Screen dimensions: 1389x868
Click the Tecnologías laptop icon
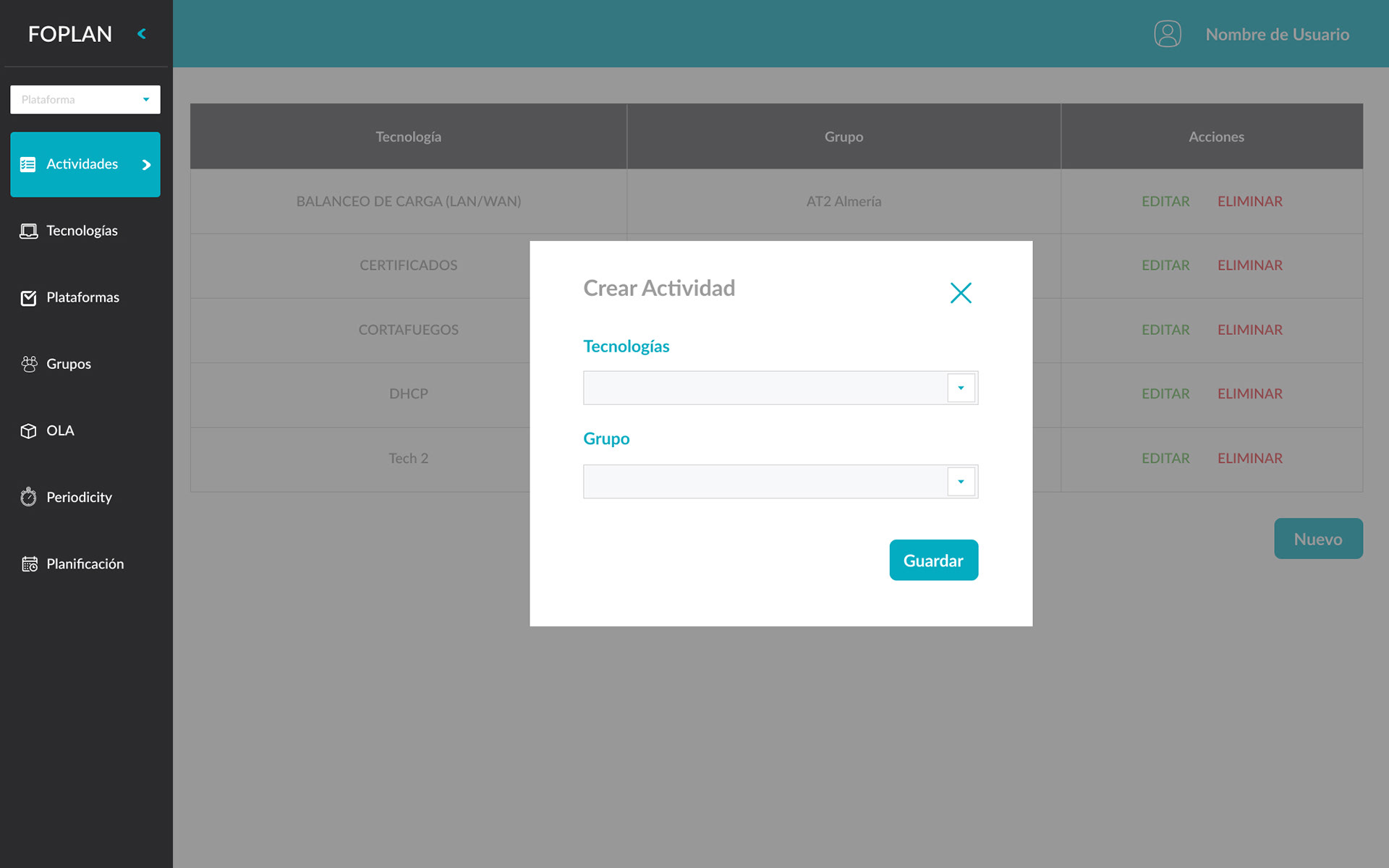tap(28, 231)
